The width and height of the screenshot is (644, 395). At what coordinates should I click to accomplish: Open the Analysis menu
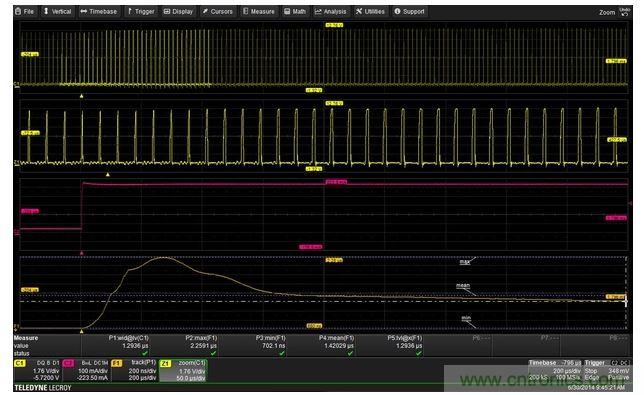point(331,11)
